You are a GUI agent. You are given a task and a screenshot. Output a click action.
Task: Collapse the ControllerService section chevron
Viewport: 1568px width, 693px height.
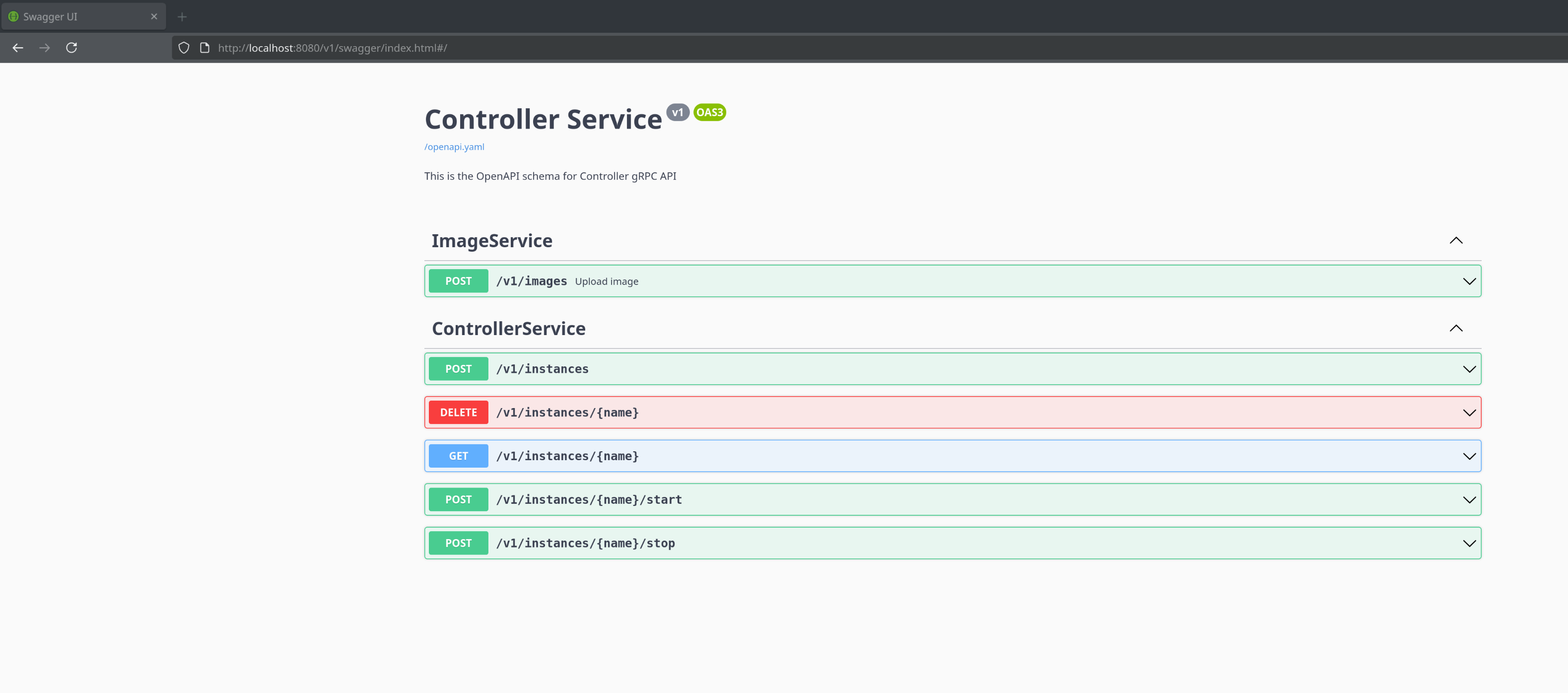[1456, 328]
